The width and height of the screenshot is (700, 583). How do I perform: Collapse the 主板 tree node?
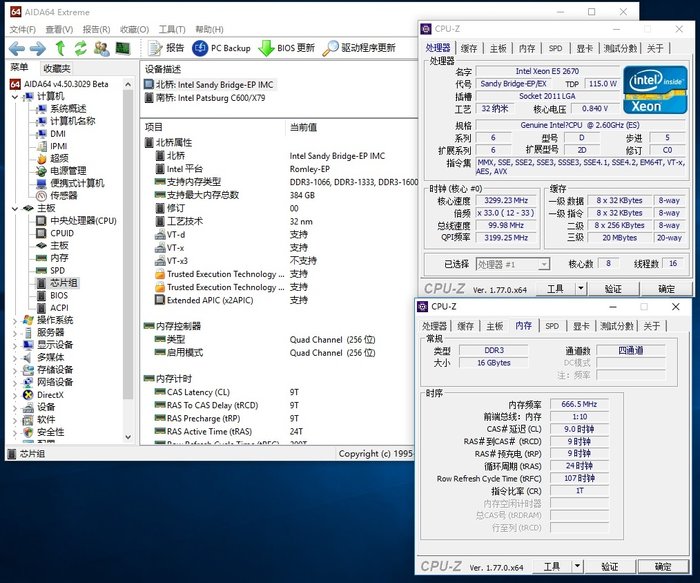pos(15,208)
